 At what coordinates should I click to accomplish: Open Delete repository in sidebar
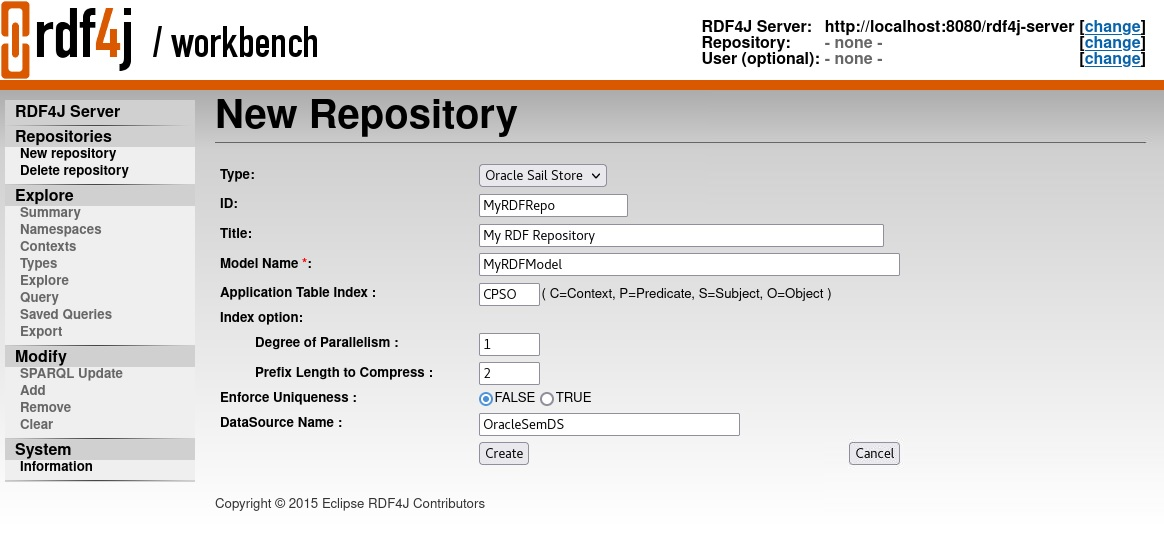click(74, 171)
